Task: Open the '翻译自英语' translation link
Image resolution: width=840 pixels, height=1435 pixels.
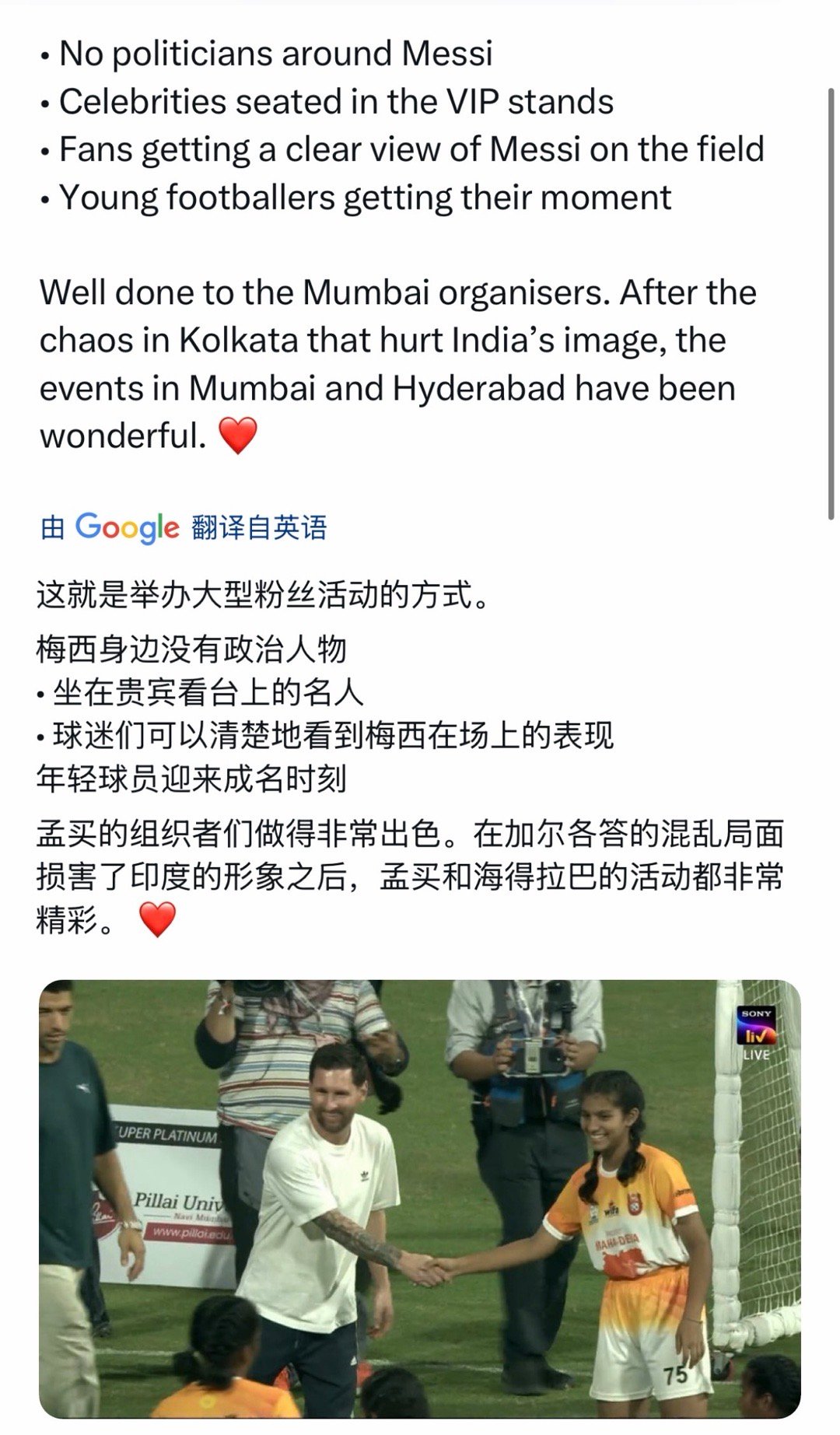Action: pos(259,528)
